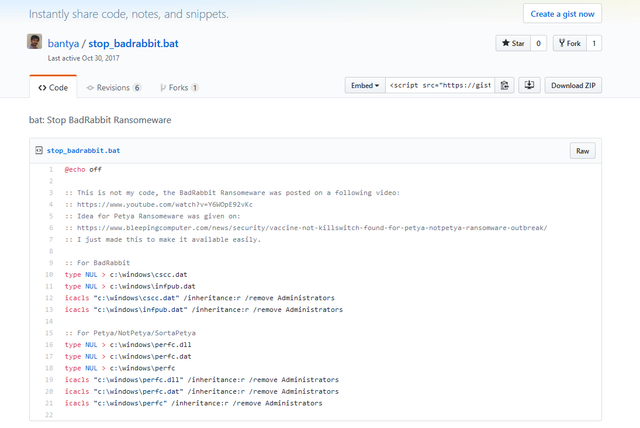640x428 pixels.
Task: View the Raw file
Action: [582, 151]
